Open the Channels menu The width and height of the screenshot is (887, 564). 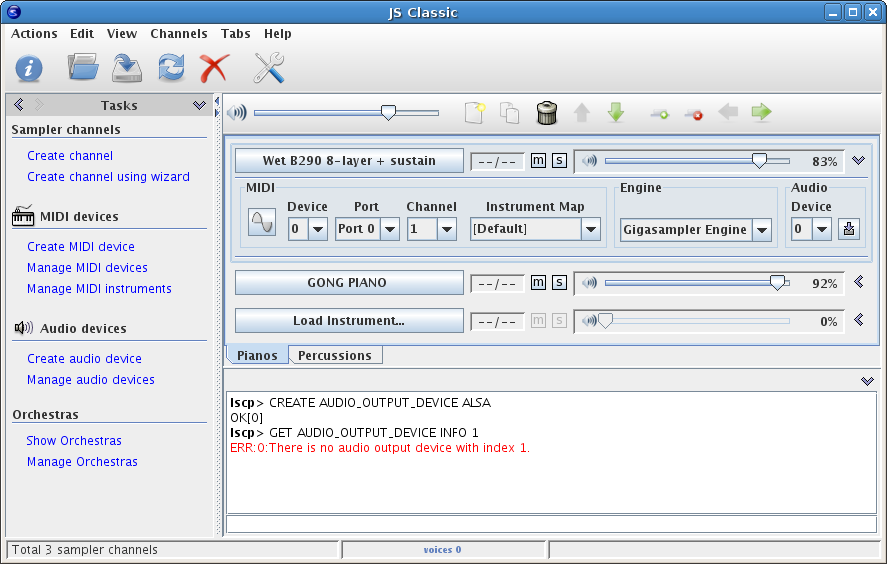(179, 33)
